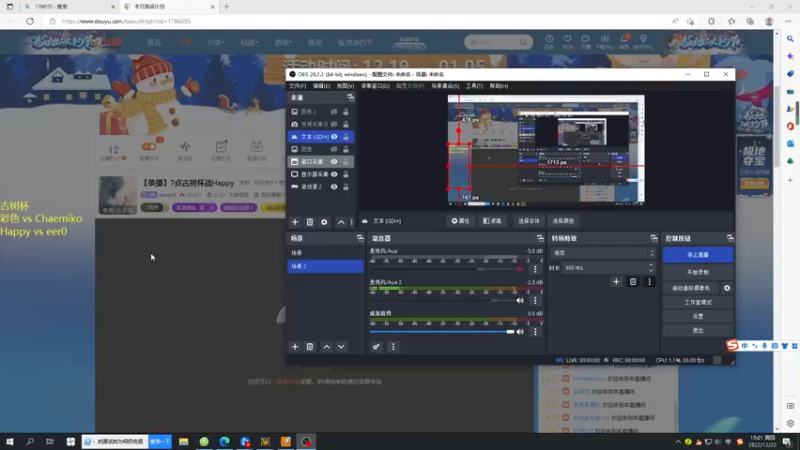Click the 启动虚拟摄像机 button

(691, 288)
